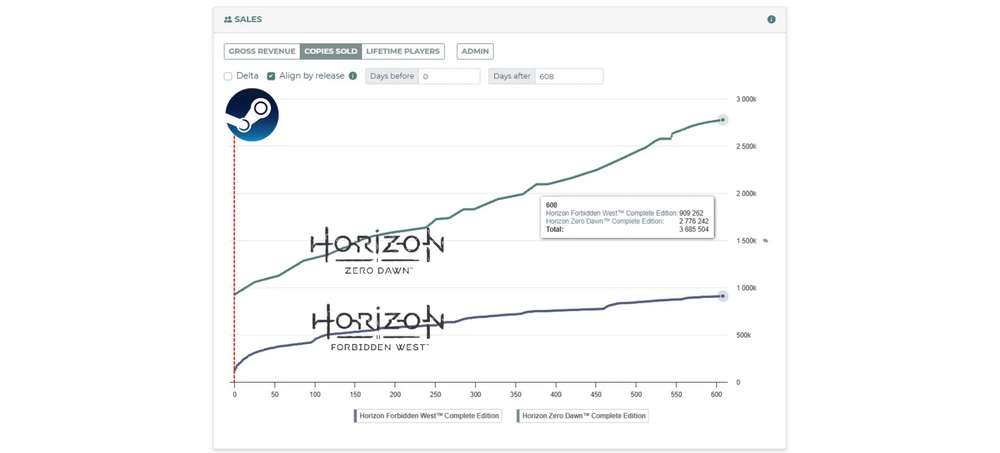Click Forbidden West line endpoint marker
The image size is (1000, 453).
pyautogui.click(x=722, y=296)
